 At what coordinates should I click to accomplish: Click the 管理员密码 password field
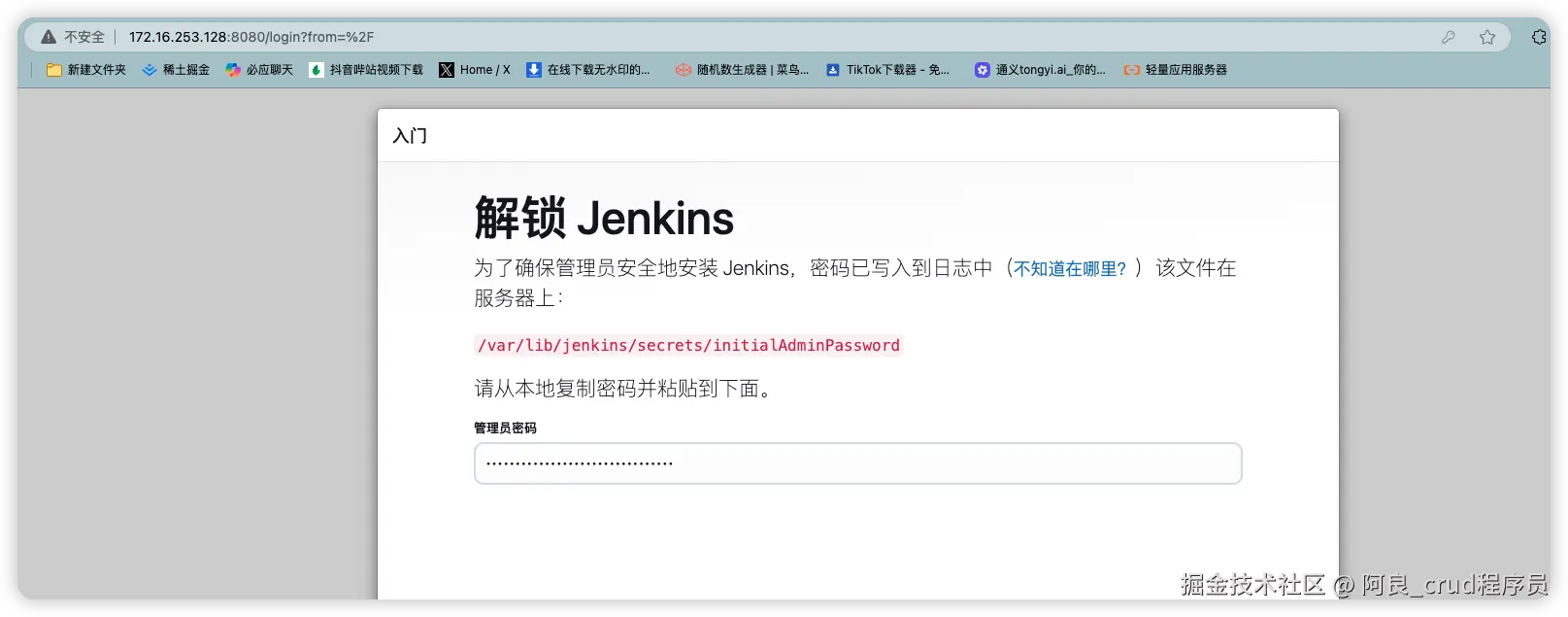[x=858, y=463]
